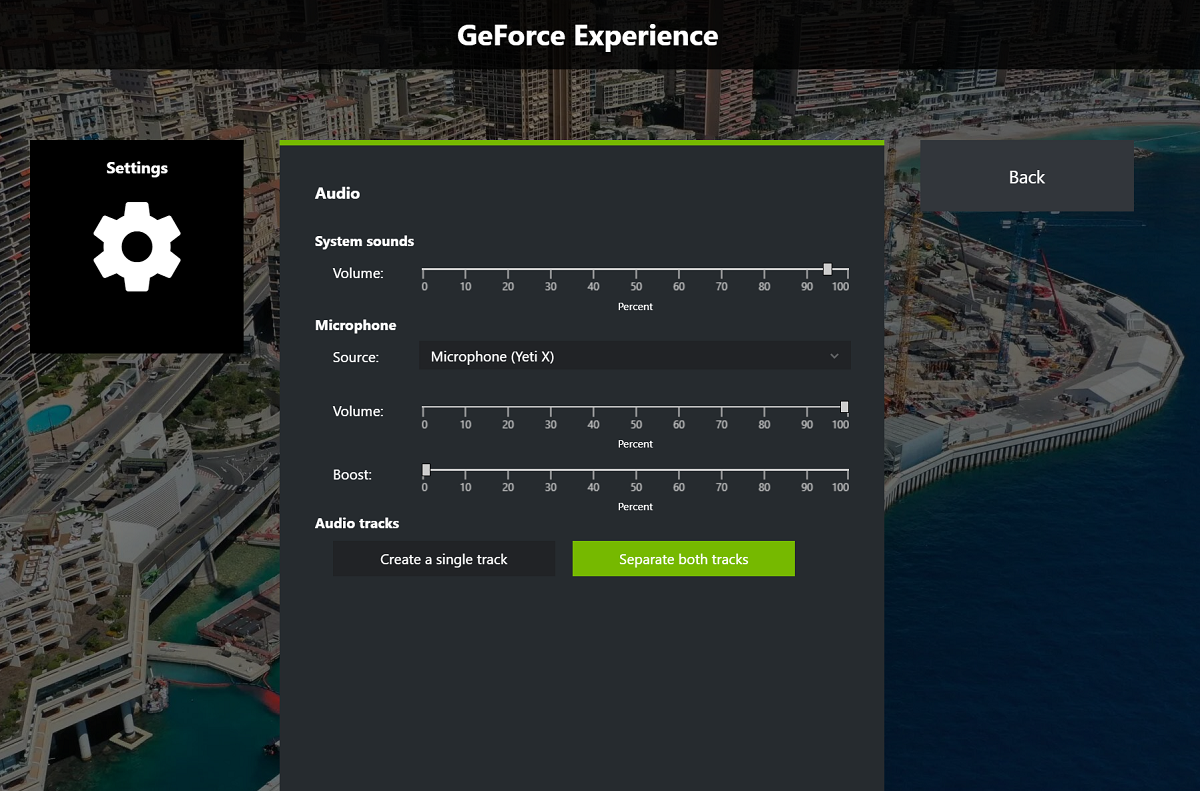Set Microphone volume to 20 percent
Screen dimensions: 1200x791
[x=508, y=408]
